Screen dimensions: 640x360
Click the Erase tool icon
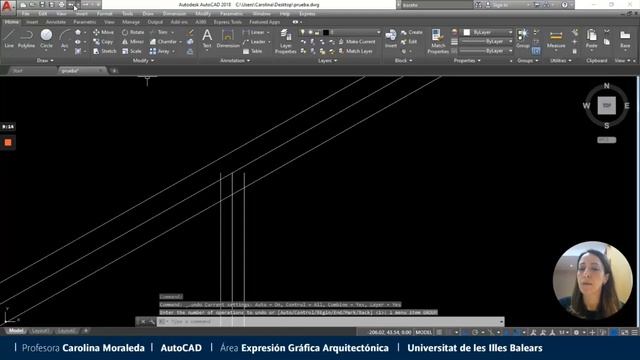coord(190,32)
